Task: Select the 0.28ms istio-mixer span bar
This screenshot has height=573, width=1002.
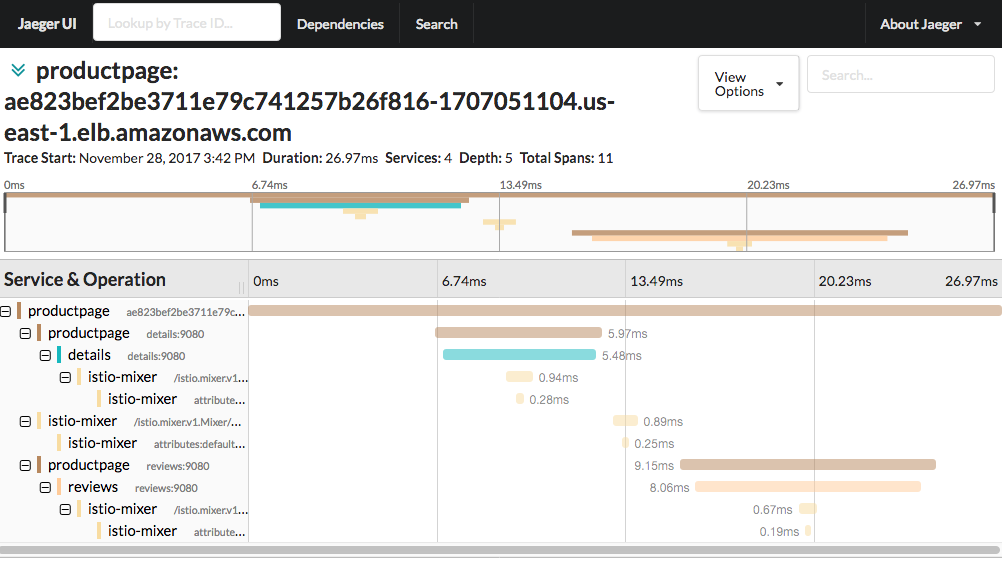Action: point(520,399)
